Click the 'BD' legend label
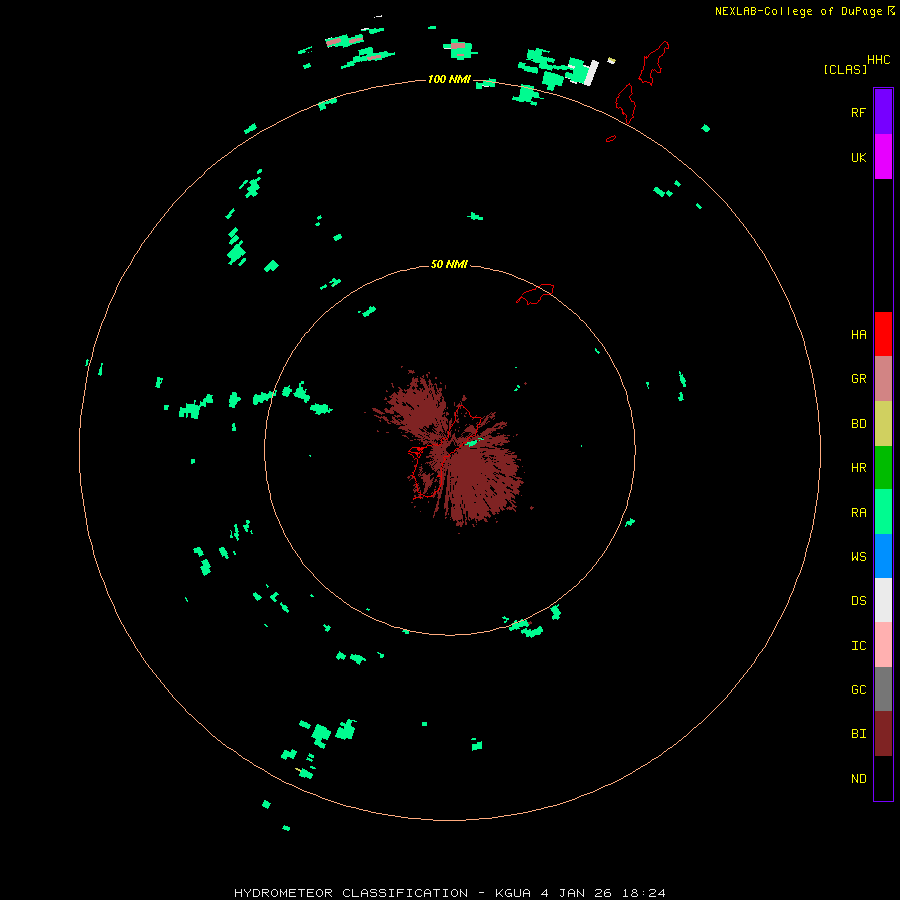The image size is (900, 900). (x=858, y=424)
